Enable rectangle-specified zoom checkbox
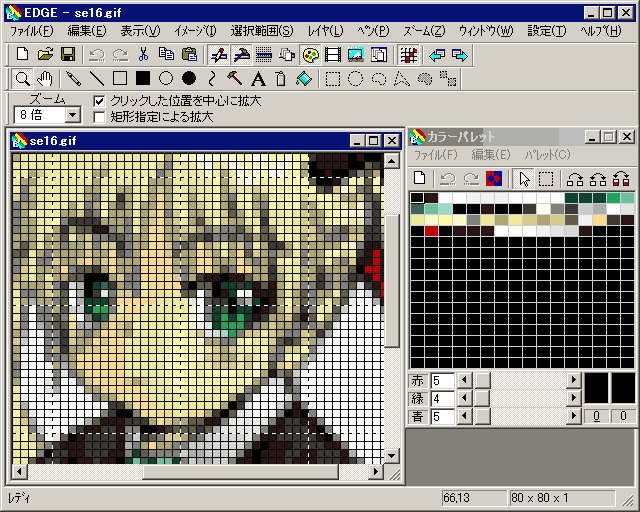Image resolution: width=640 pixels, height=512 pixels. (99, 117)
